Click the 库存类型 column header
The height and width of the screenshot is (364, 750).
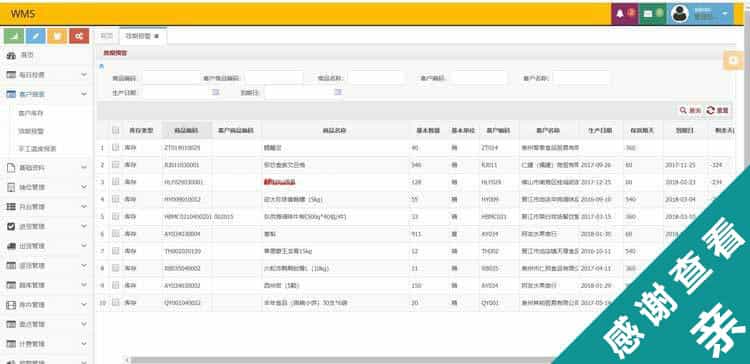coord(141,130)
